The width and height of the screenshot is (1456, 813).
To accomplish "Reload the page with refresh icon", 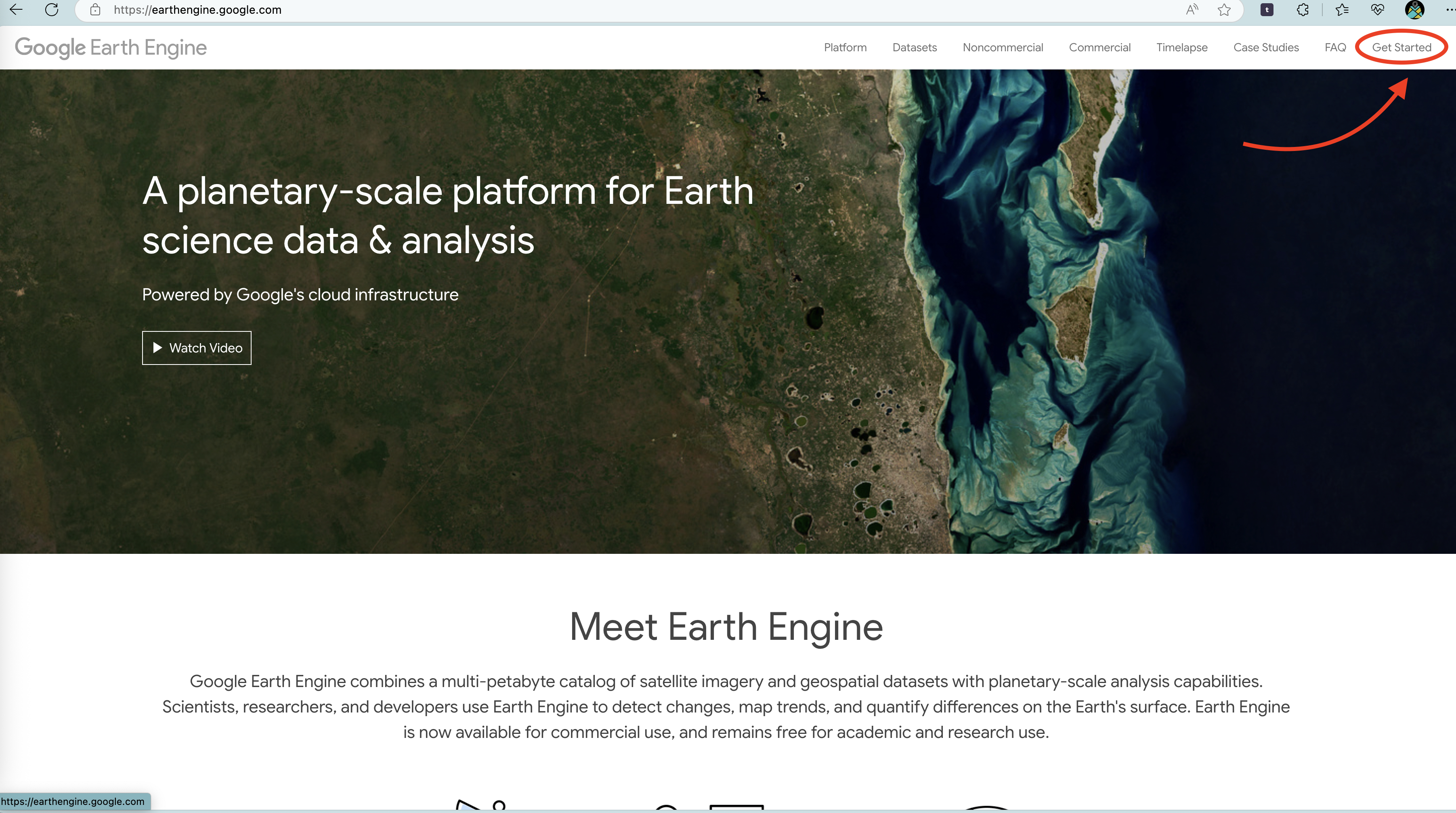I will coord(51,10).
